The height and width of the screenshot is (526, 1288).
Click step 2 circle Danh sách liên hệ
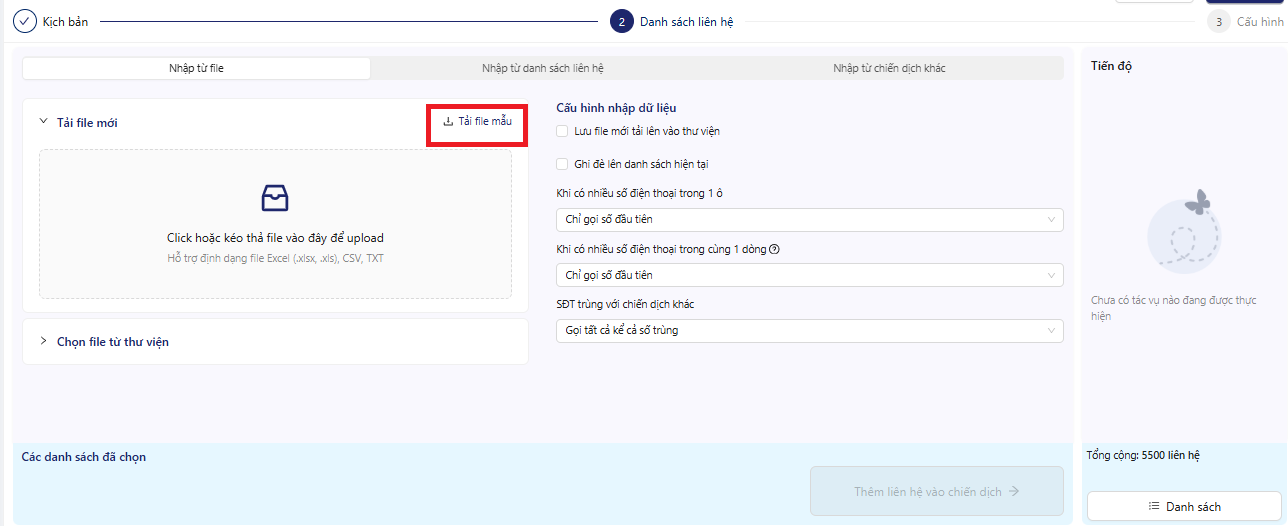[621, 21]
